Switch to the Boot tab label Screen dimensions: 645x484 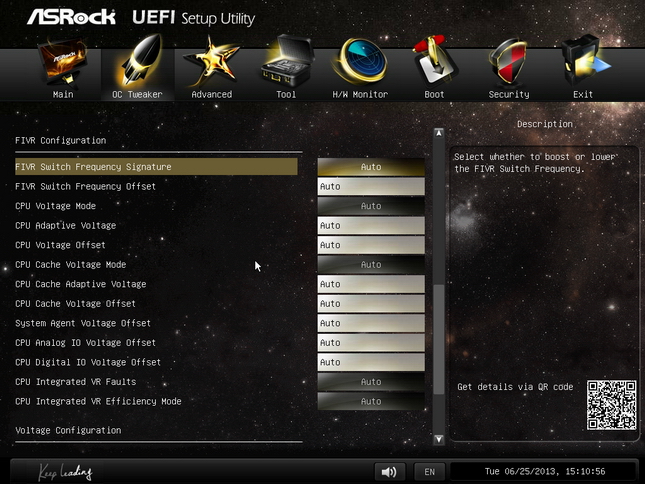pyautogui.click(x=434, y=95)
